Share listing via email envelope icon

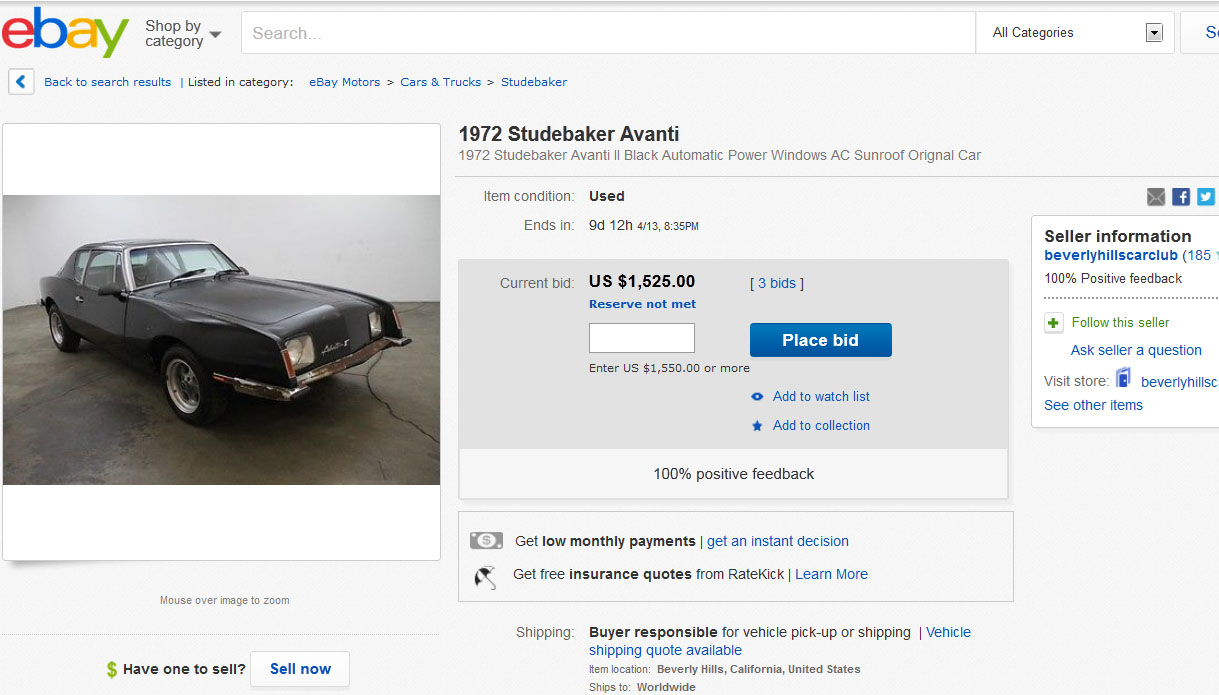pos(1156,197)
